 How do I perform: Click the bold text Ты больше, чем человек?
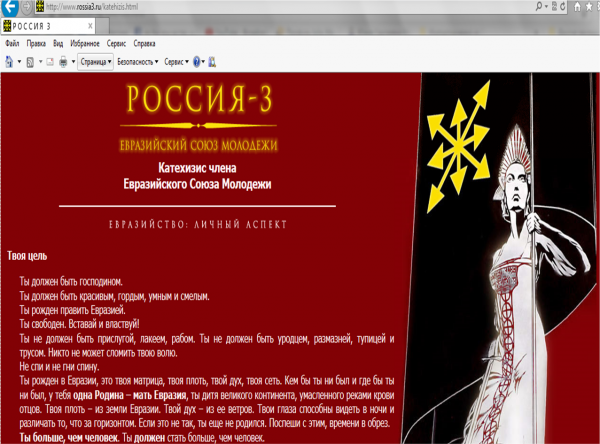point(69,437)
